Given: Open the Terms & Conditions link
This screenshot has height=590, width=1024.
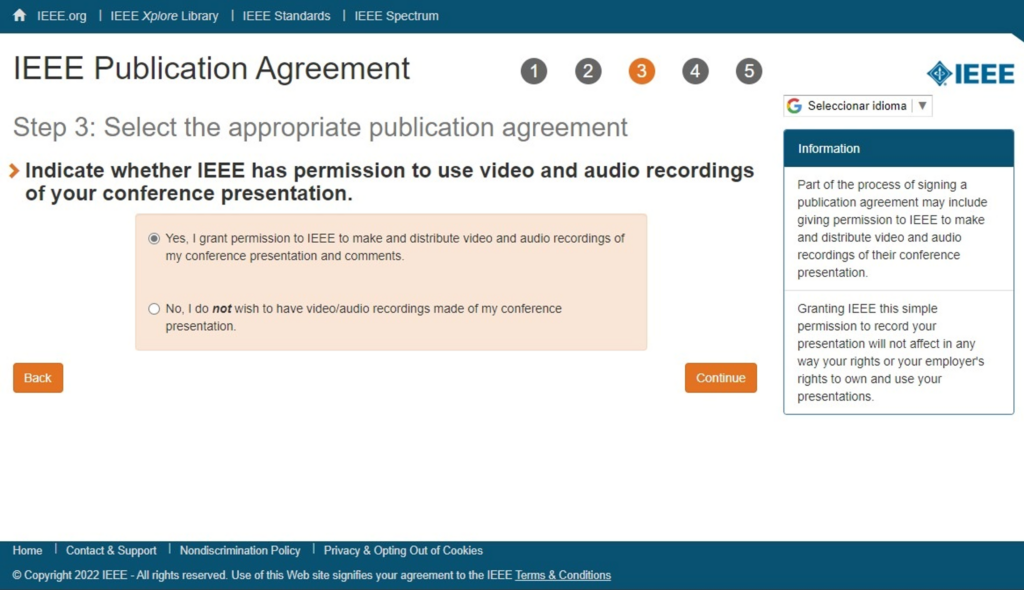Looking at the screenshot, I should coord(563,575).
